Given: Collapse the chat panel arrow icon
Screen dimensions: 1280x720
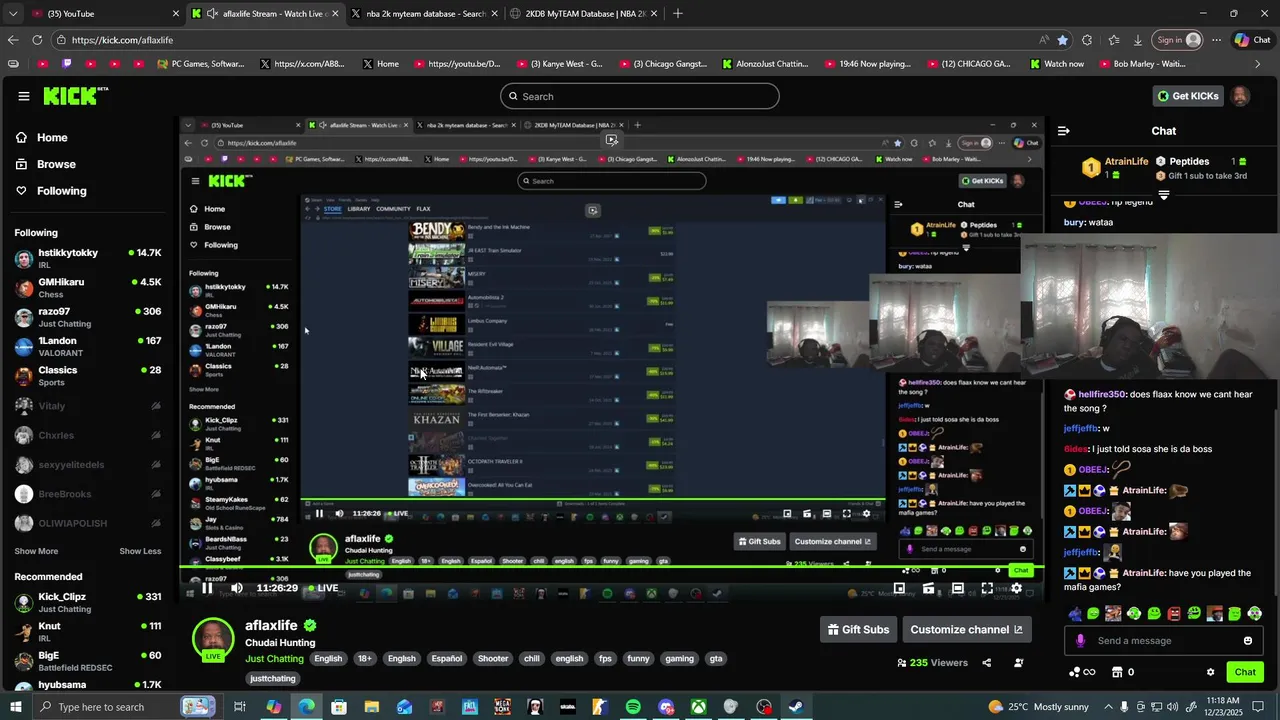Looking at the screenshot, I should [x=1064, y=131].
